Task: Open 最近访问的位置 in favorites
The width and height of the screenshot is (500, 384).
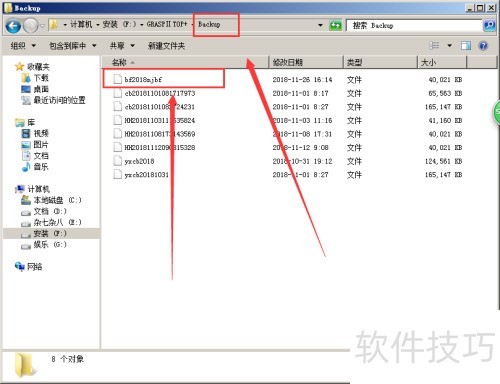Action: pyautogui.click(x=59, y=100)
